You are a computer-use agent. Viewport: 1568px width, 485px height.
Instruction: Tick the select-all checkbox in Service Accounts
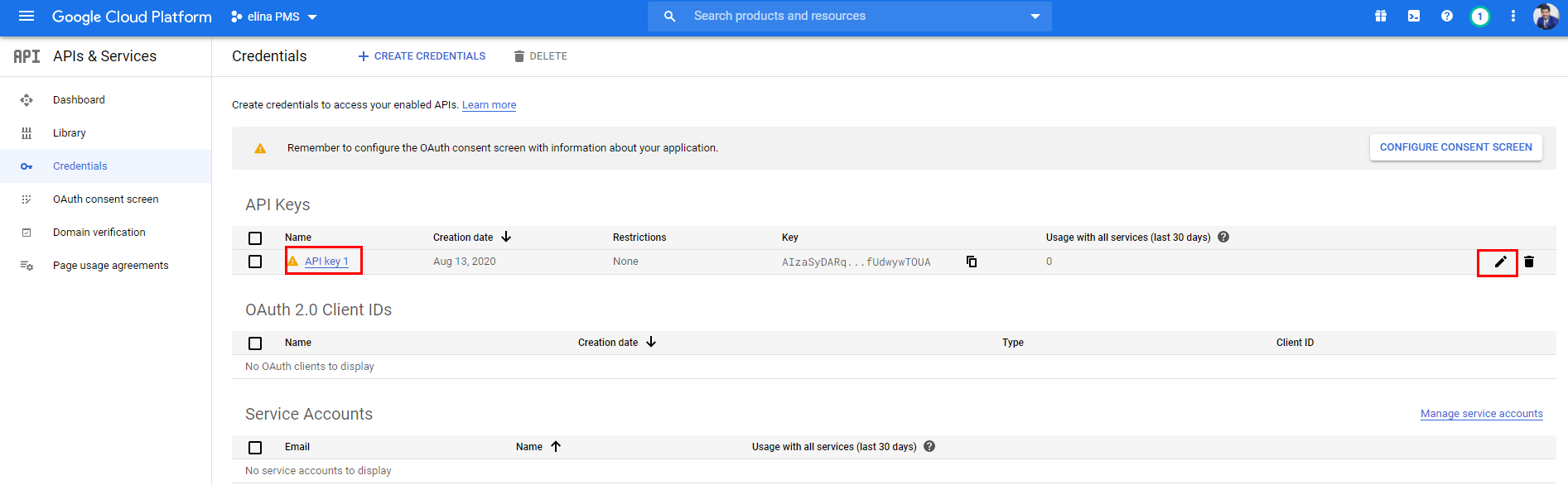pyautogui.click(x=255, y=448)
